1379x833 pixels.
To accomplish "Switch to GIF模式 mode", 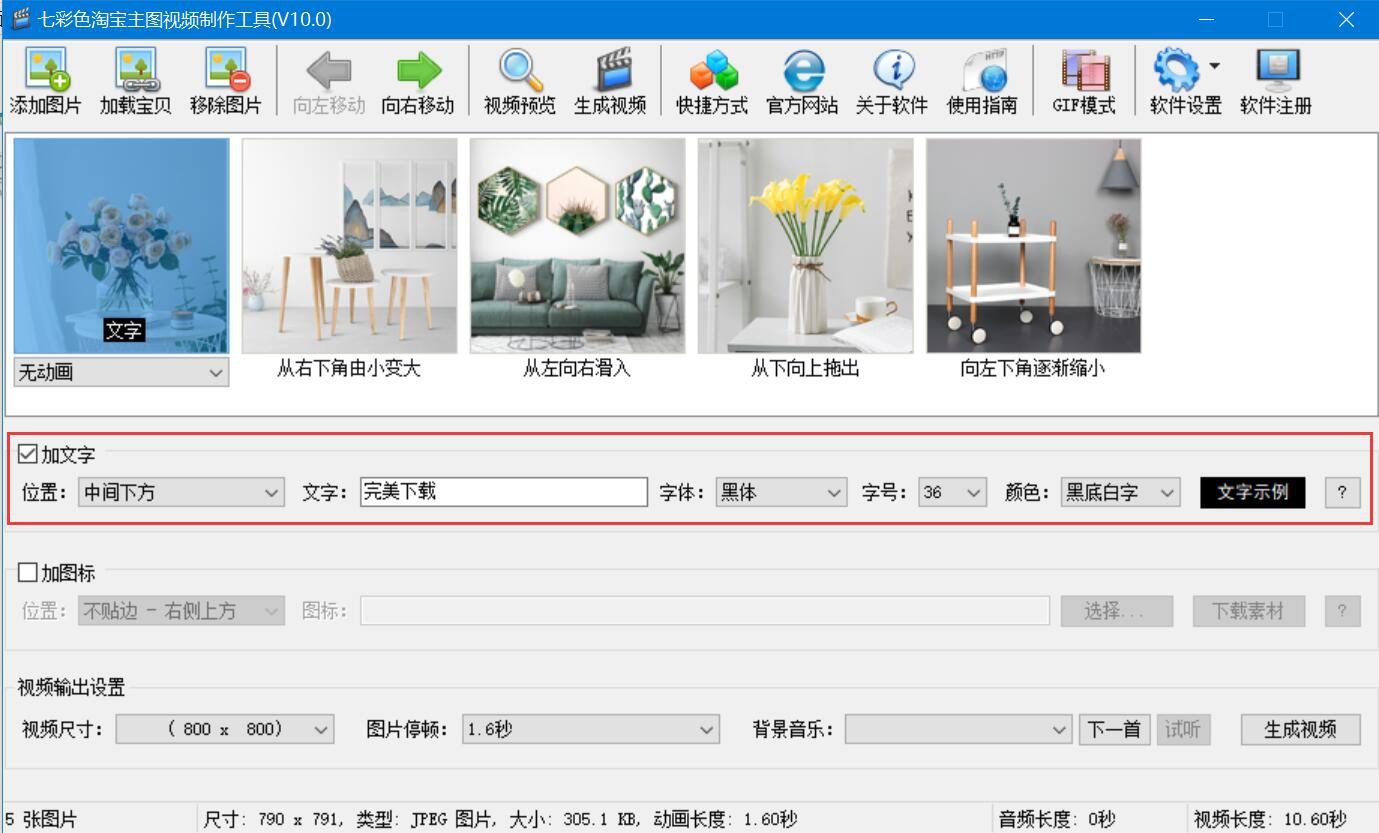I will [x=1084, y=81].
